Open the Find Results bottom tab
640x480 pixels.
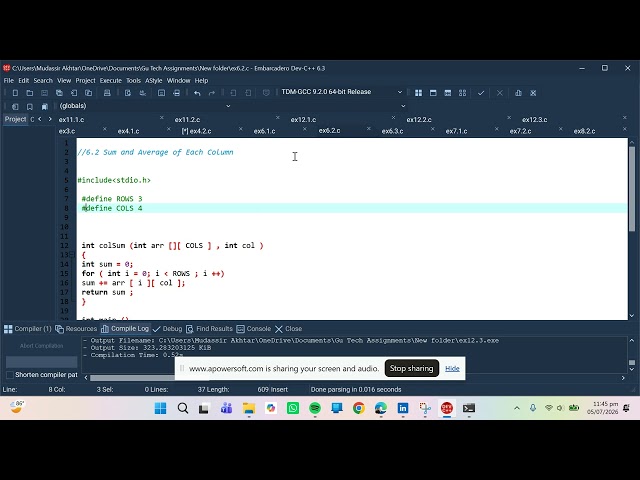[209, 329]
